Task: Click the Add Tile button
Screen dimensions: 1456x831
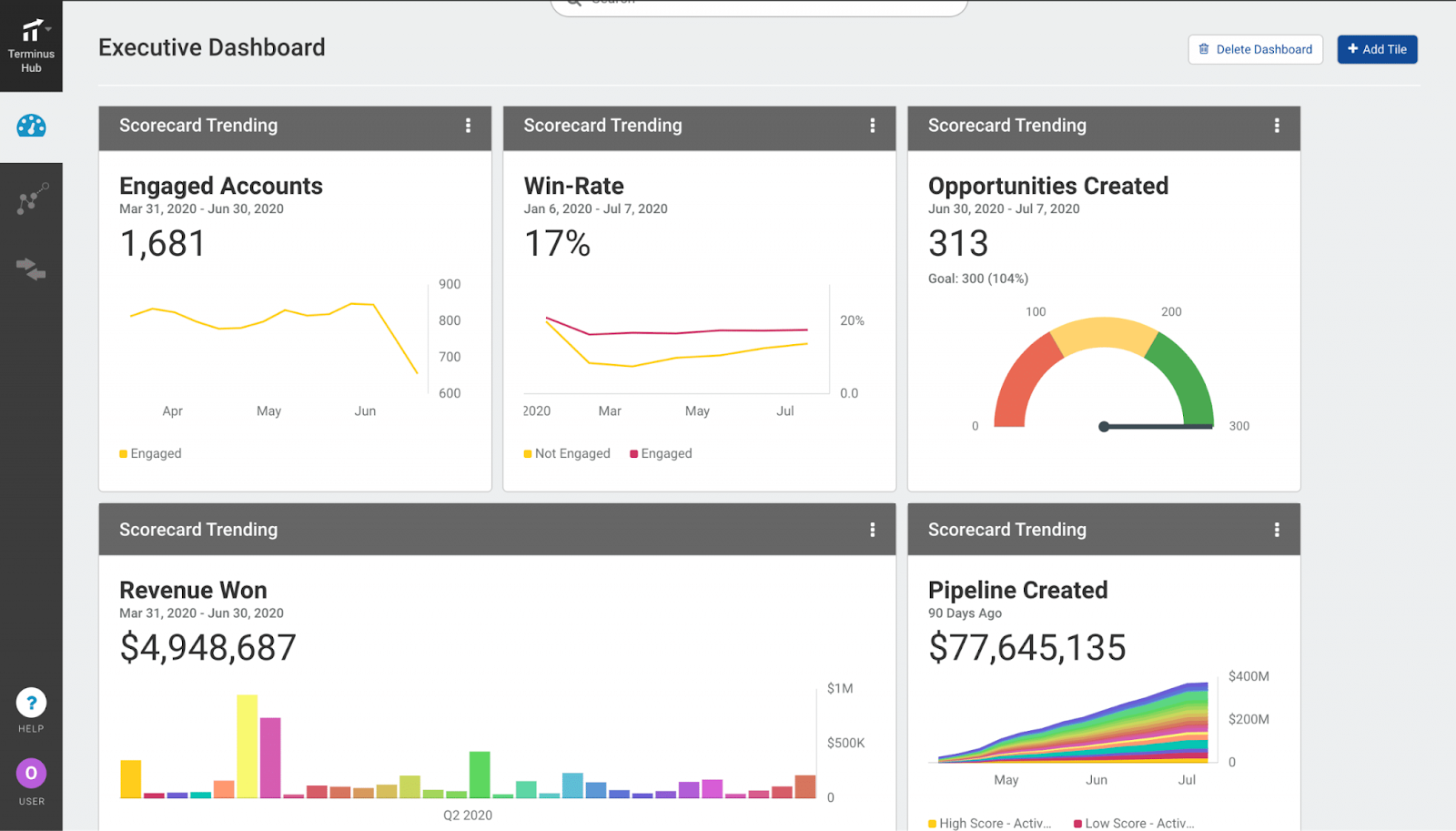Action: [1377, 49]
